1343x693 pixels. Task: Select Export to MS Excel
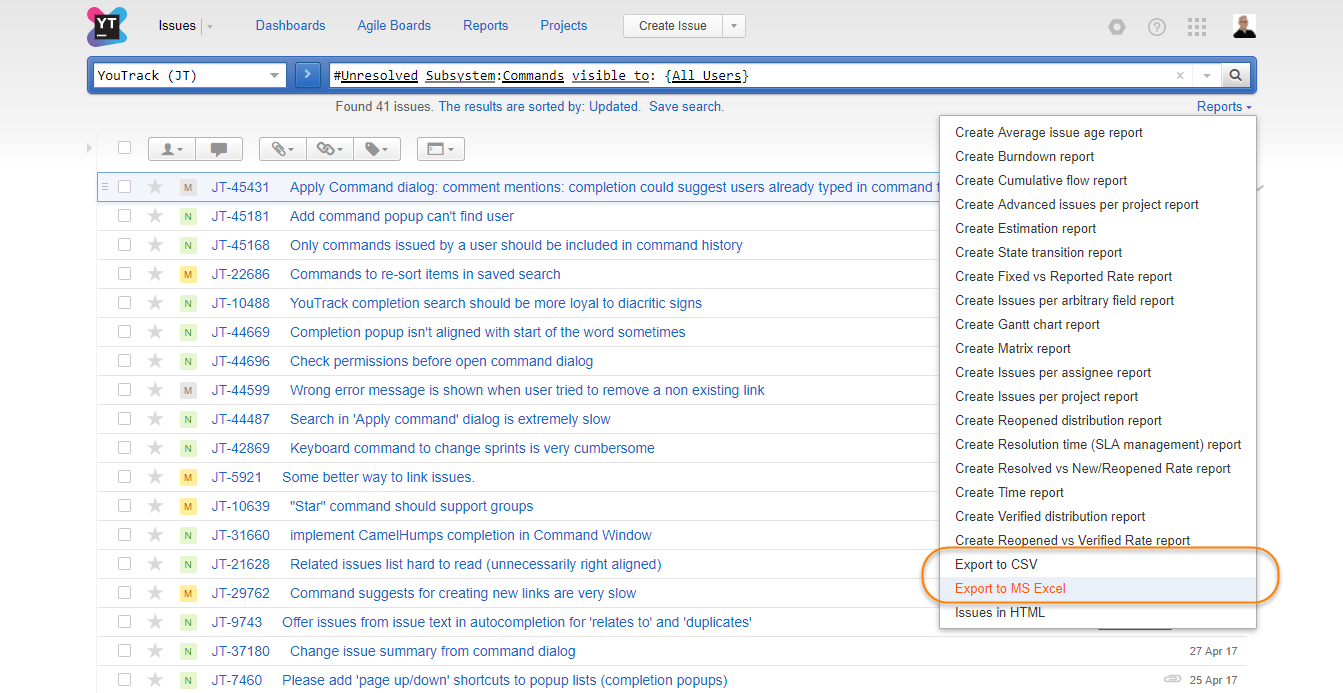coord(1010,589)
